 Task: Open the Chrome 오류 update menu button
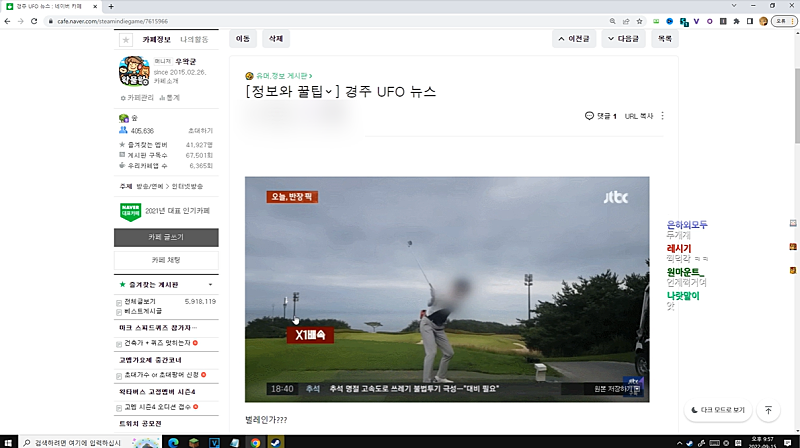pos(784,21)
